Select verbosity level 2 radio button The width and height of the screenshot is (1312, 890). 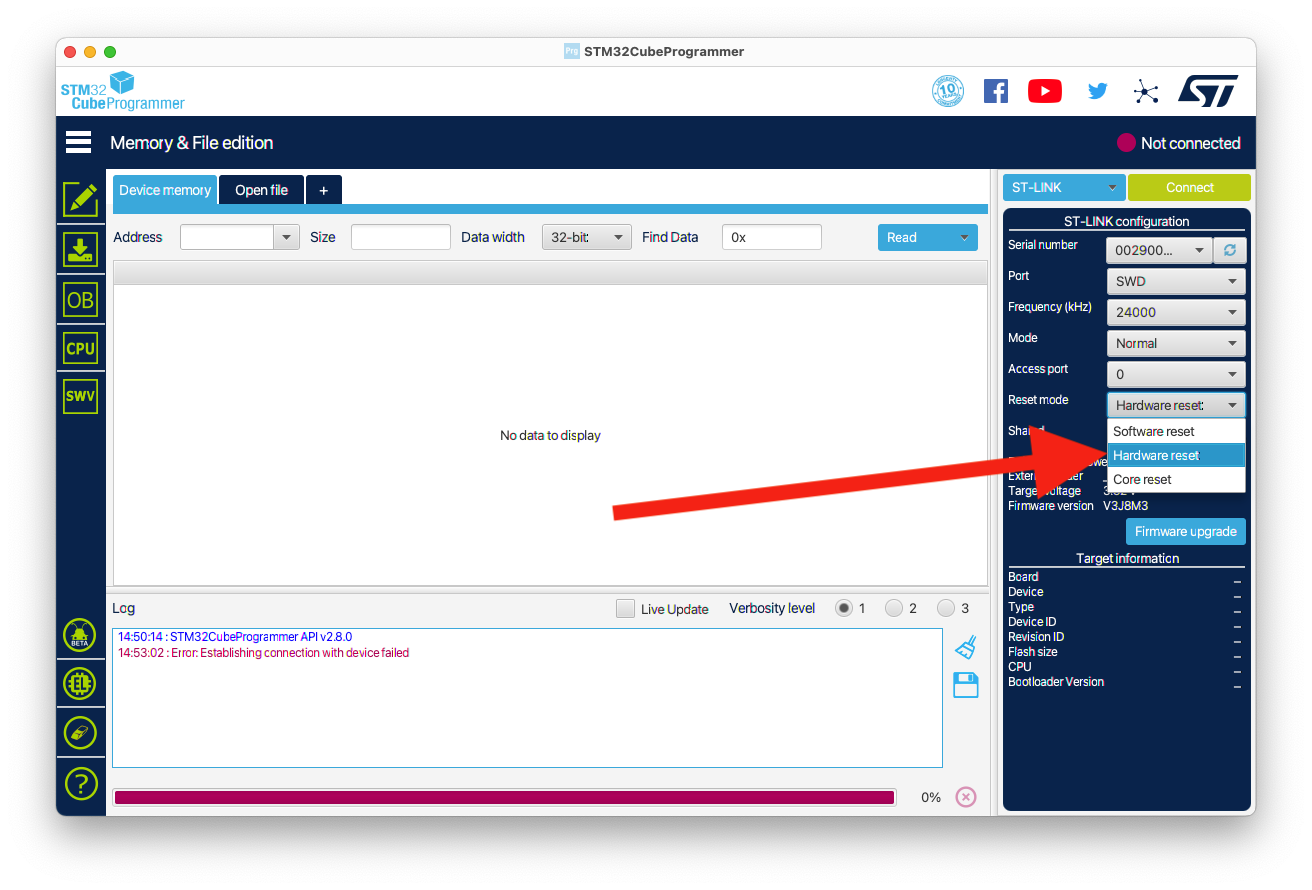[x=894, y=608]
